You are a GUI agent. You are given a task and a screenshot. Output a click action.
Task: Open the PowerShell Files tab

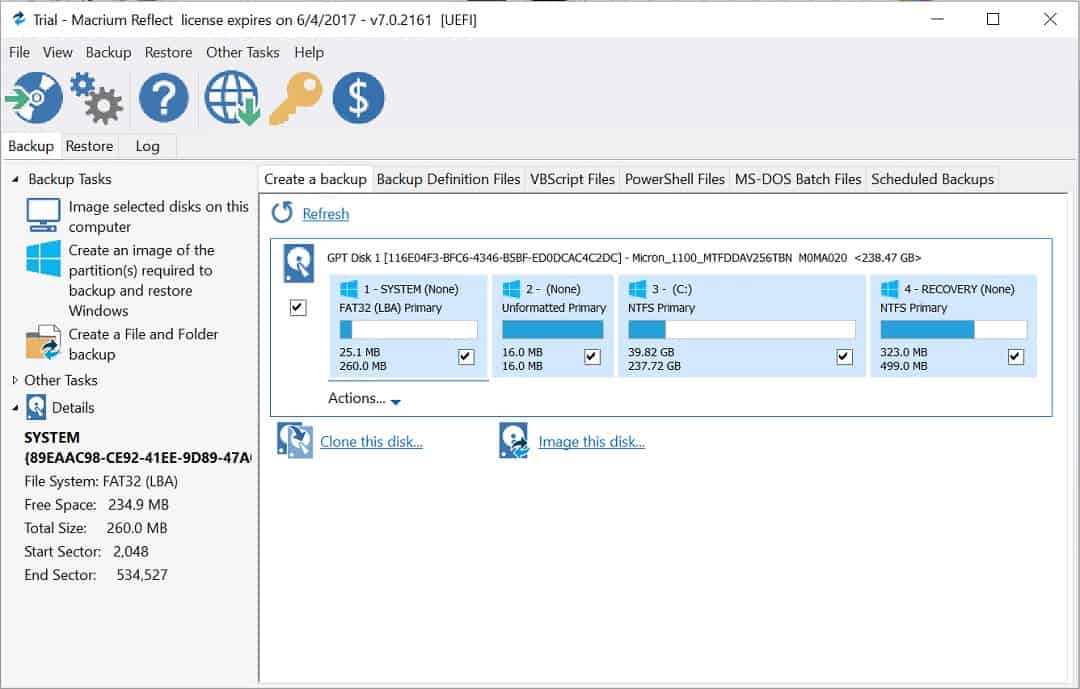[x=675, y=179]
